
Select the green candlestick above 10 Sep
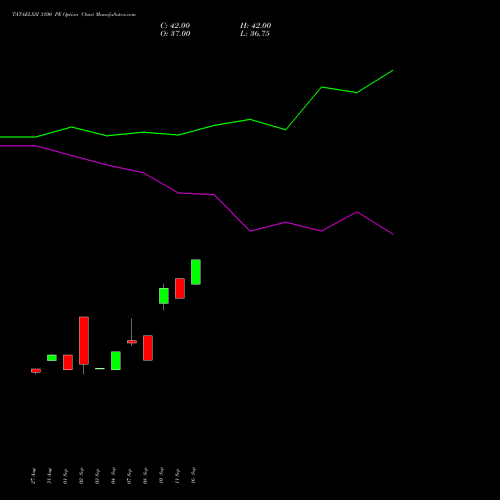[x=164, y=296]
